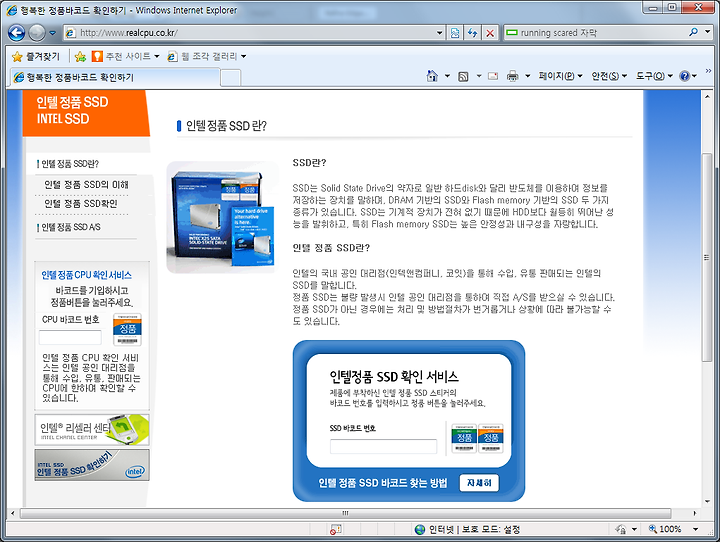Toggle the Compatibility View icon

click(455, 33)
